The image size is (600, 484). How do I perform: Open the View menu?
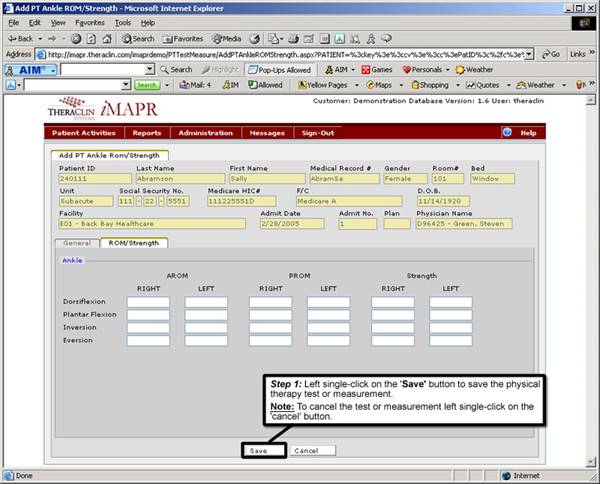coord(58,23)
